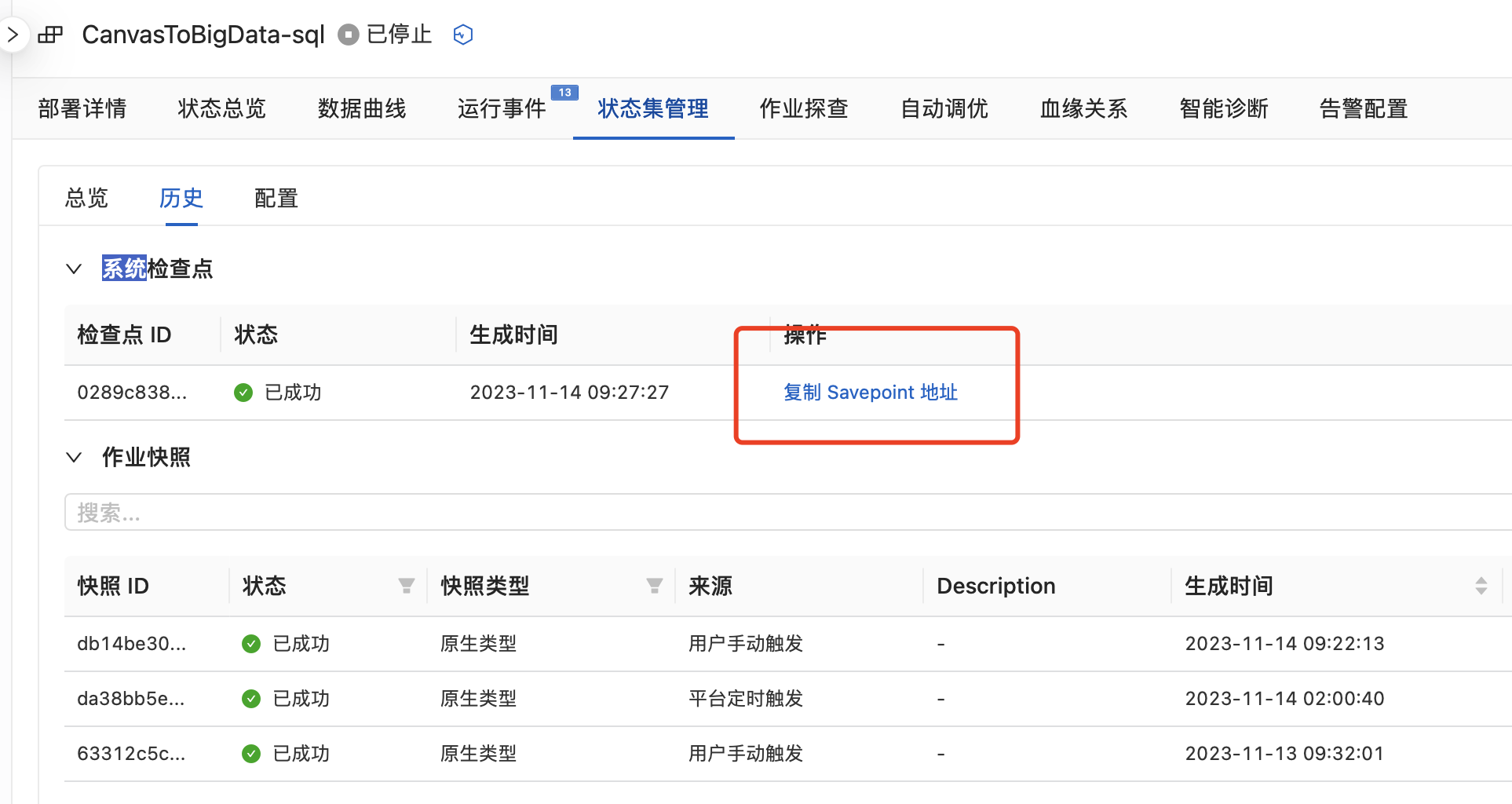
Task: Sort snapshots by 生成时间 arrows
Action: pyautogui.click(x=1481, y=586)
